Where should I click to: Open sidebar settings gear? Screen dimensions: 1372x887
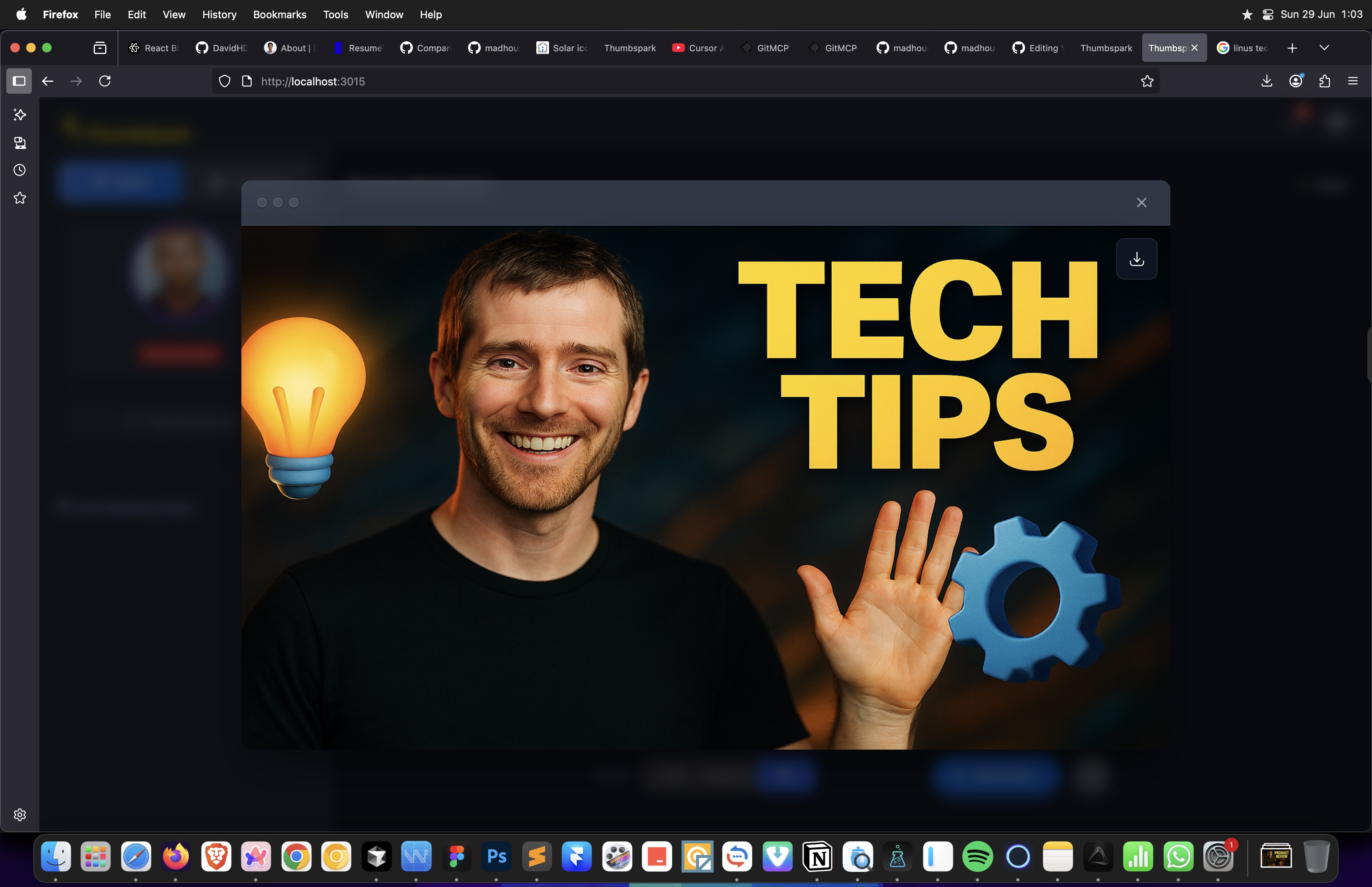pos(19,814)
